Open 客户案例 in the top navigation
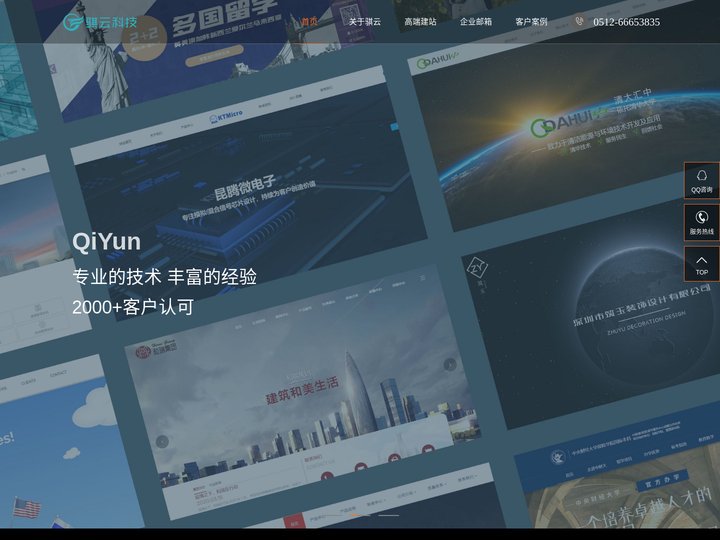 click(x=531, y=22)
